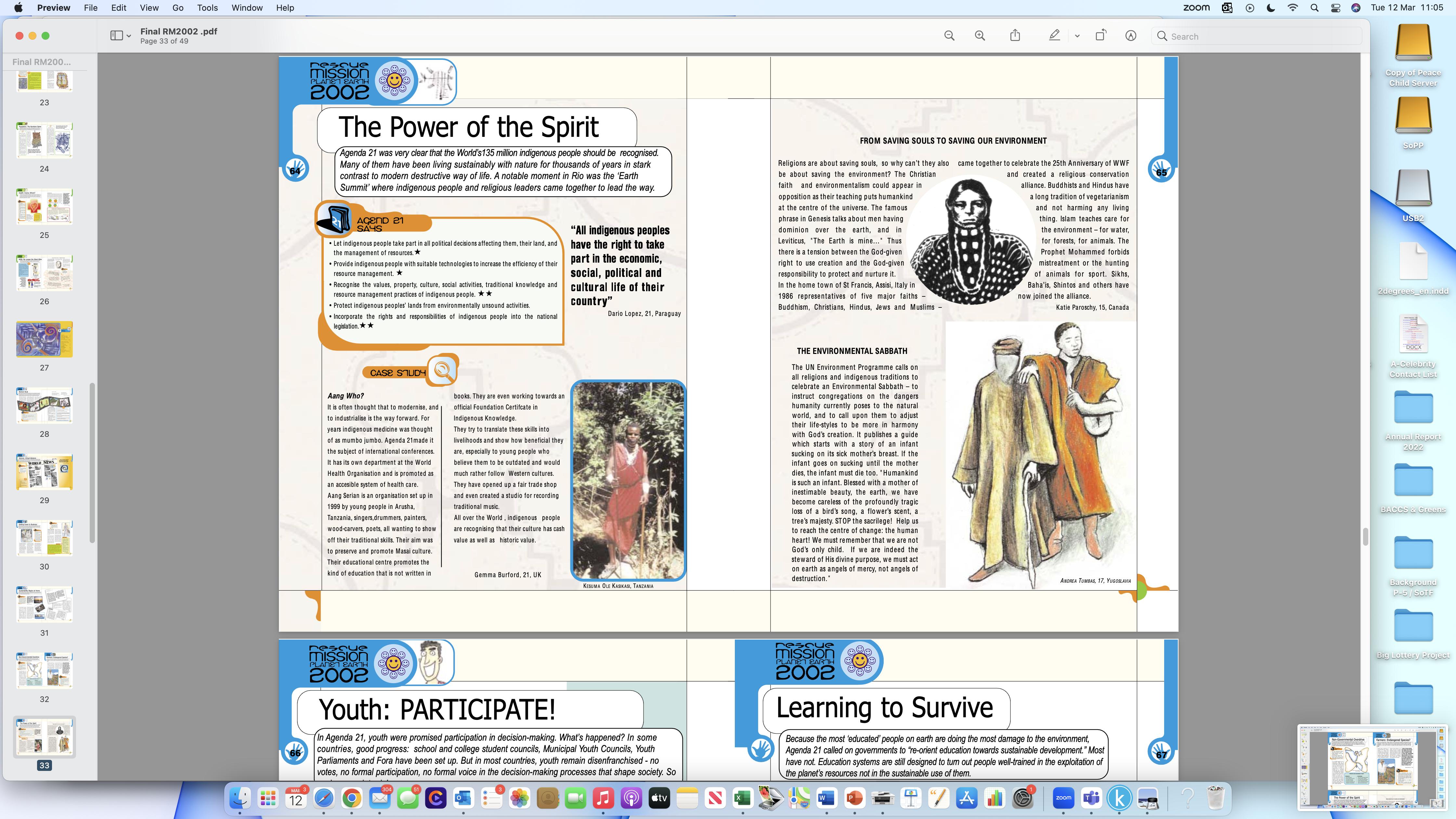This screenshot has width=1456, height=819.
Task: Open Spotlight search in menu bar
Action: click(1314, 8)
